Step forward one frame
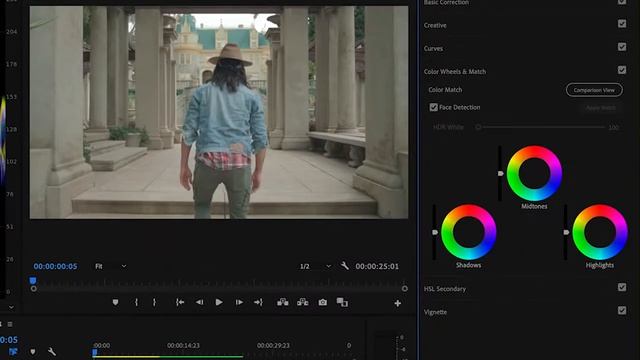Viewport: 640px width, 360px height. pos(239,302)
